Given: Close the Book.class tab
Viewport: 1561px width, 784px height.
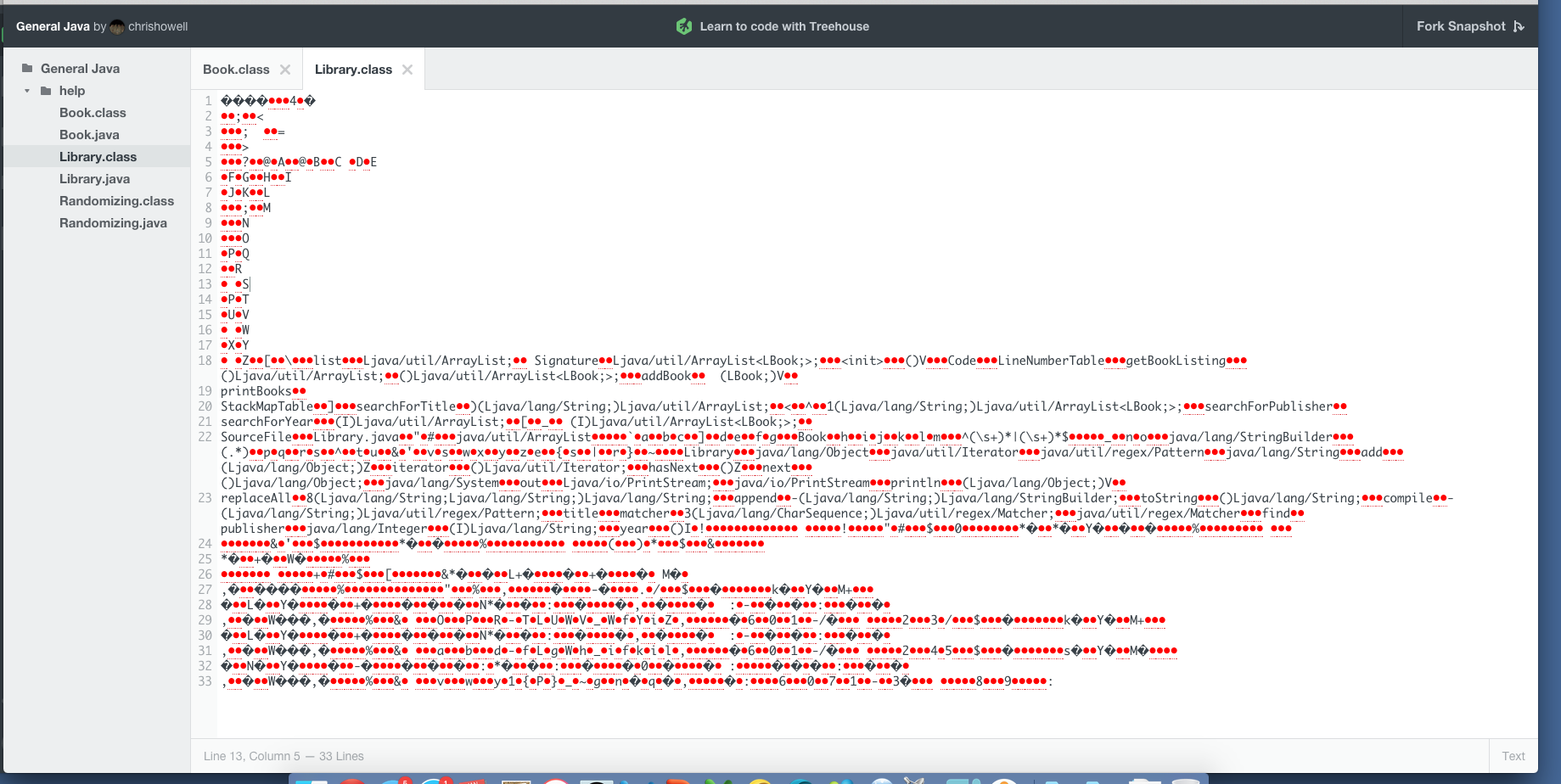Looking at the screenshot, I should 285,70.
